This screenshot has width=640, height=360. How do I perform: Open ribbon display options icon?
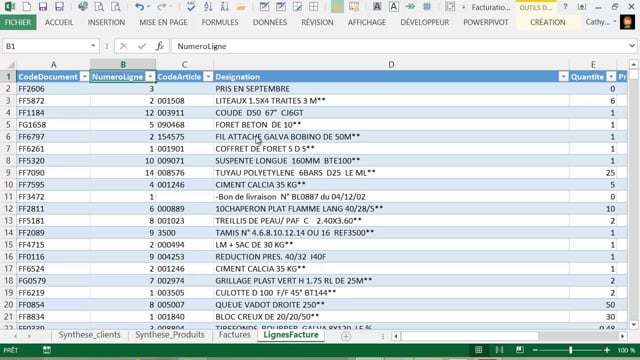582,7
